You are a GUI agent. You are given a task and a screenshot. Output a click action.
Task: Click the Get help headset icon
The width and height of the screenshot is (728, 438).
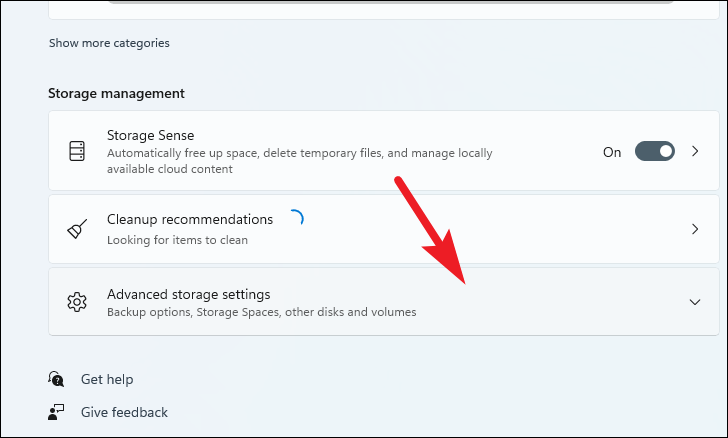click(x=56, y=379)
